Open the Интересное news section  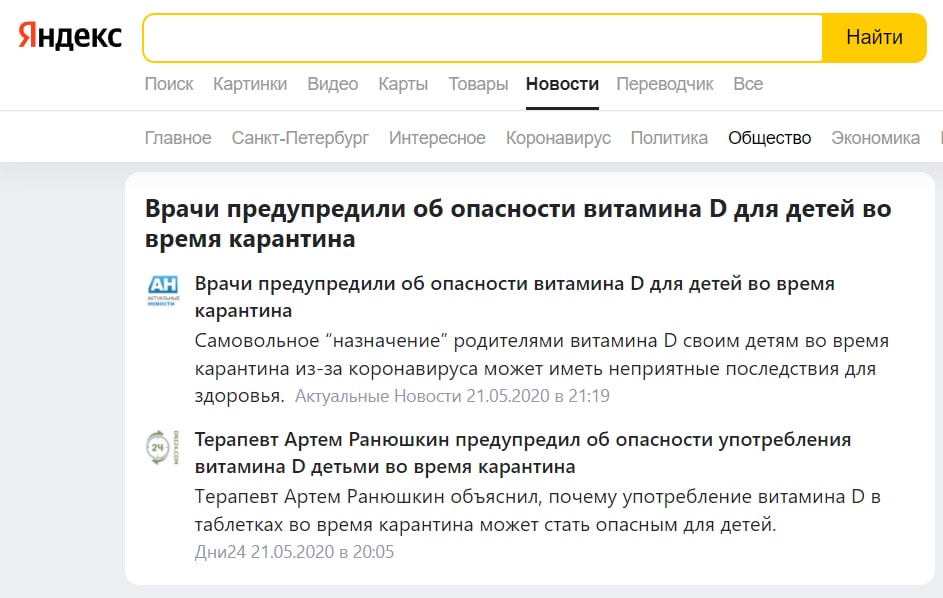pyautogui.click(x=437, y=138)
